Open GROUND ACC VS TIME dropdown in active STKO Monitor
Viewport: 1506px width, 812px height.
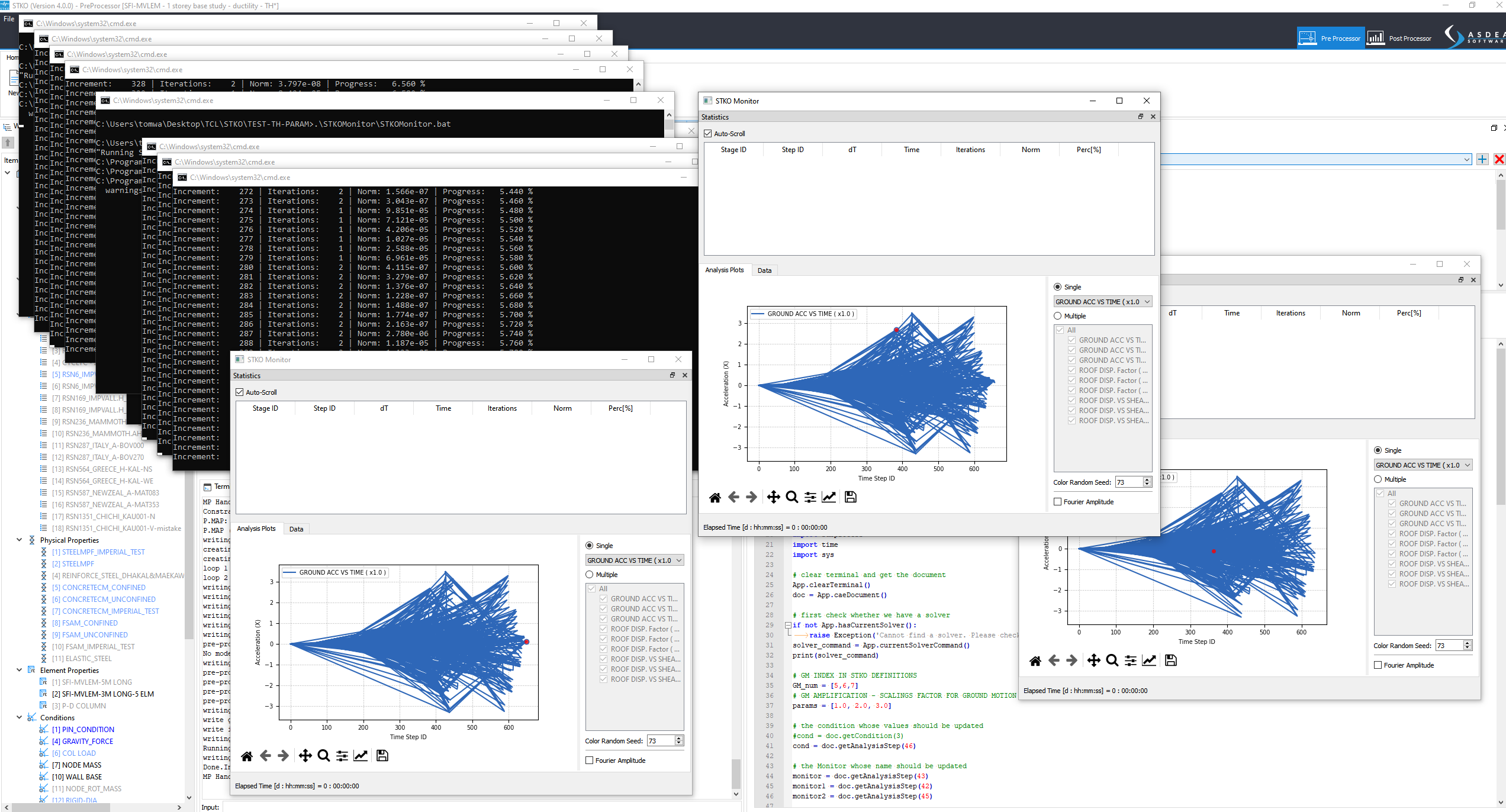(x=1103, y=302)
